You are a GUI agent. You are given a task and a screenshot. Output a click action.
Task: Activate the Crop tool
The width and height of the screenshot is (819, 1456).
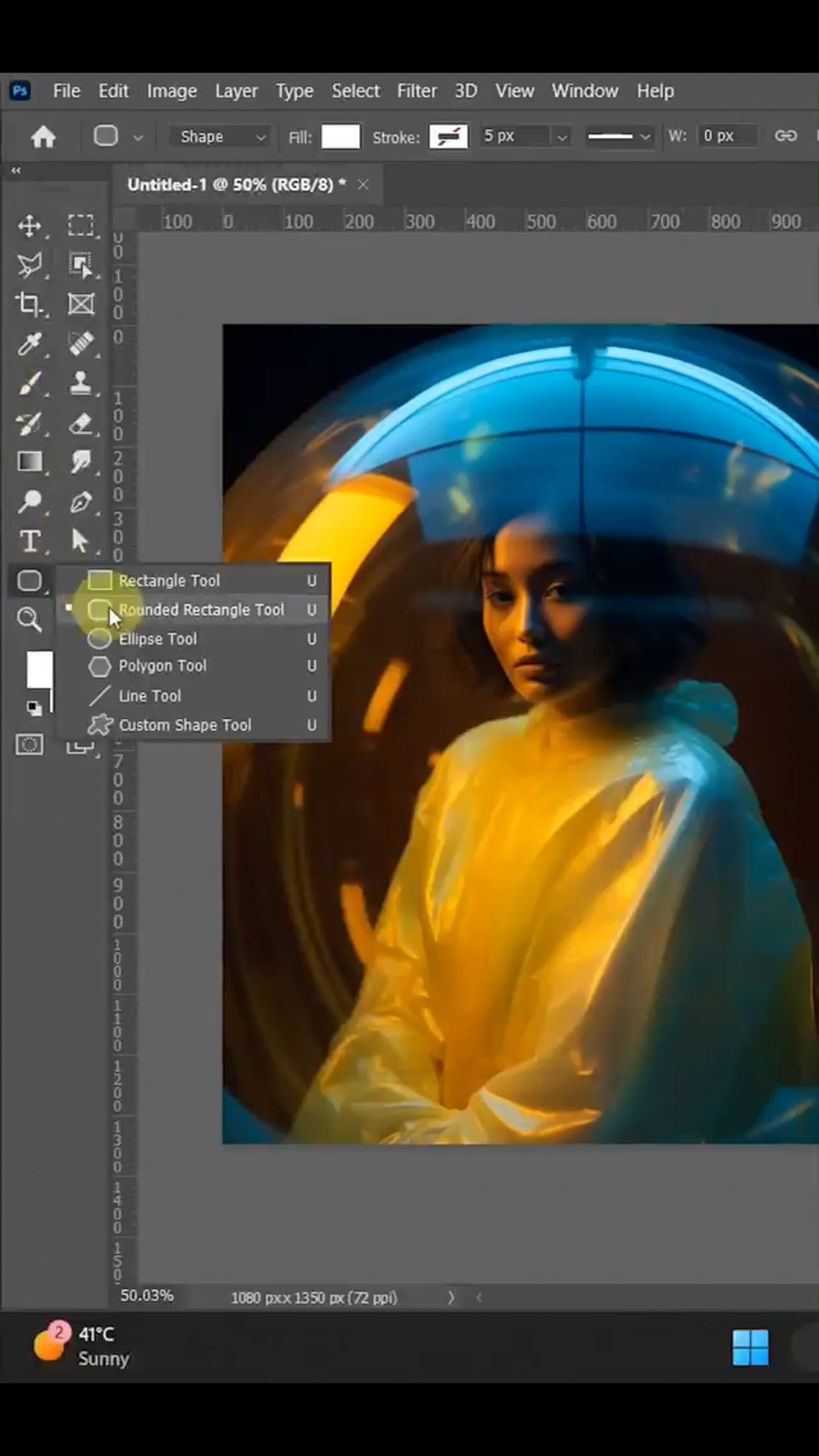pos(29,304)
